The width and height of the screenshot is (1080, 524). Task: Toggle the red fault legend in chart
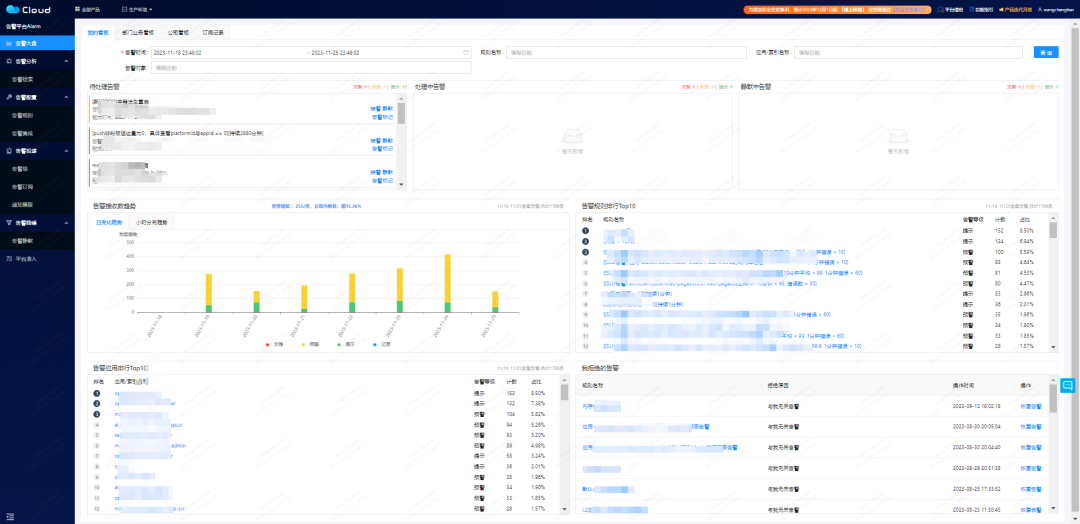click(273, 343)
